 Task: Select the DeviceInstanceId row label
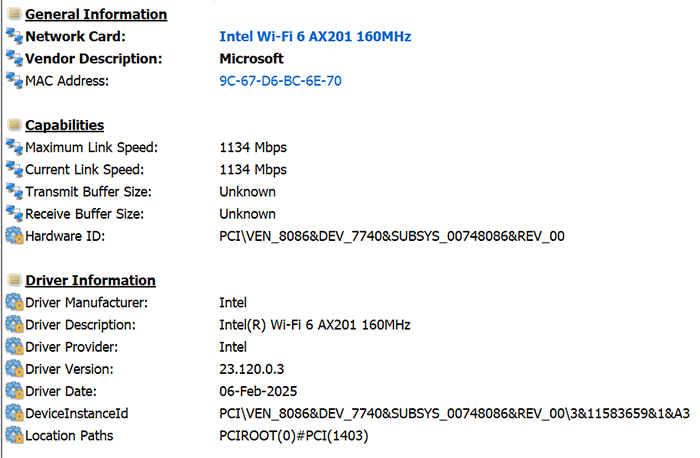(76, 413)
